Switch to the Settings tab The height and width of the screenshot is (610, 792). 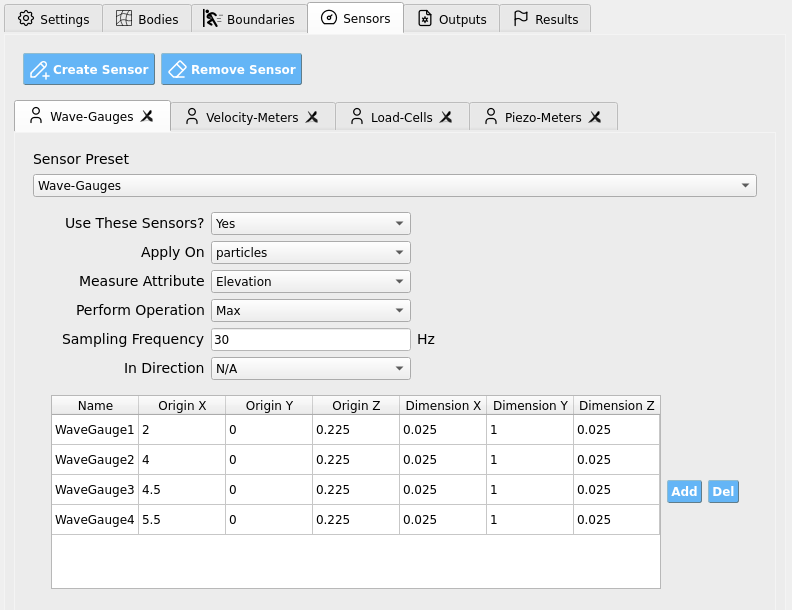click(x=54, y=19)
